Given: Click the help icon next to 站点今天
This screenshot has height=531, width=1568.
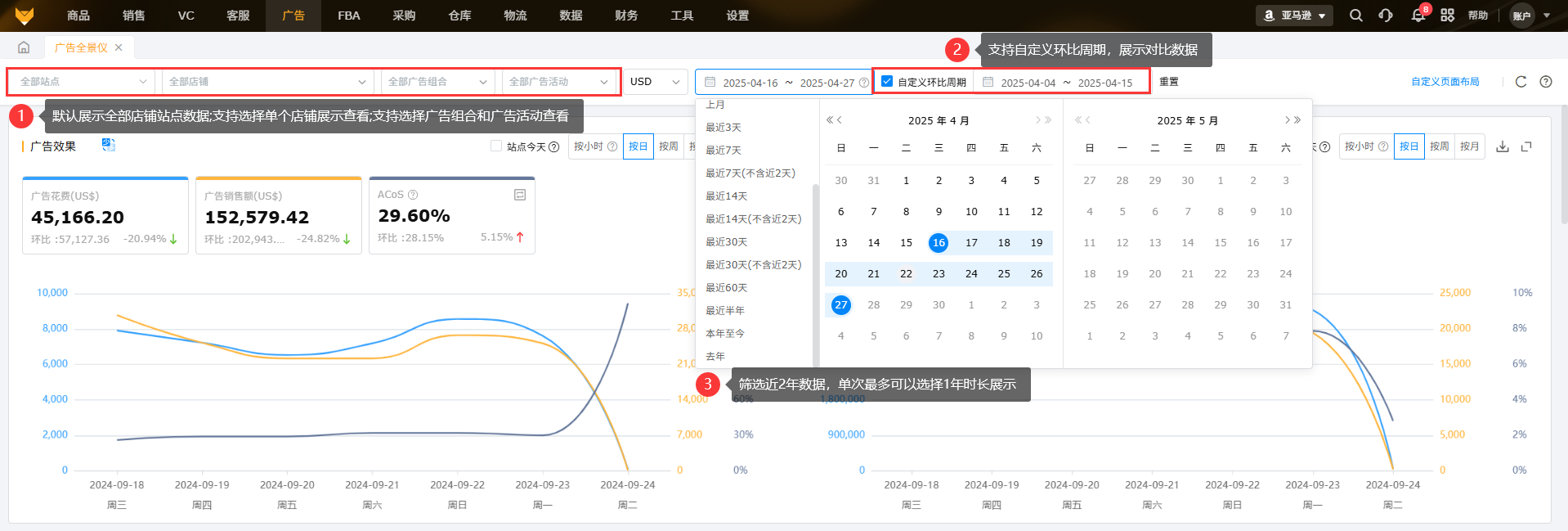Looking at the screenshot, I should [553, 146].
